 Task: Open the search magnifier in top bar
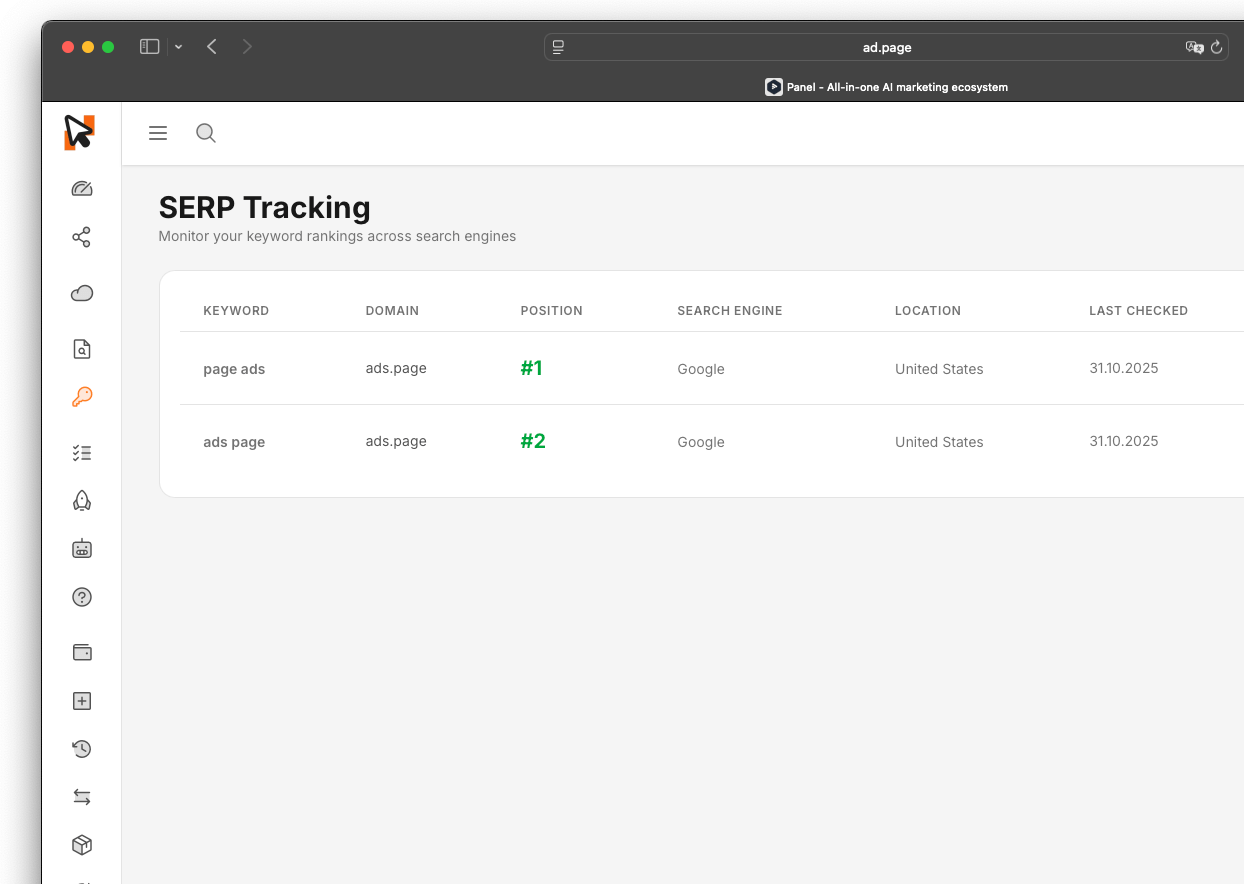(206, 133)
